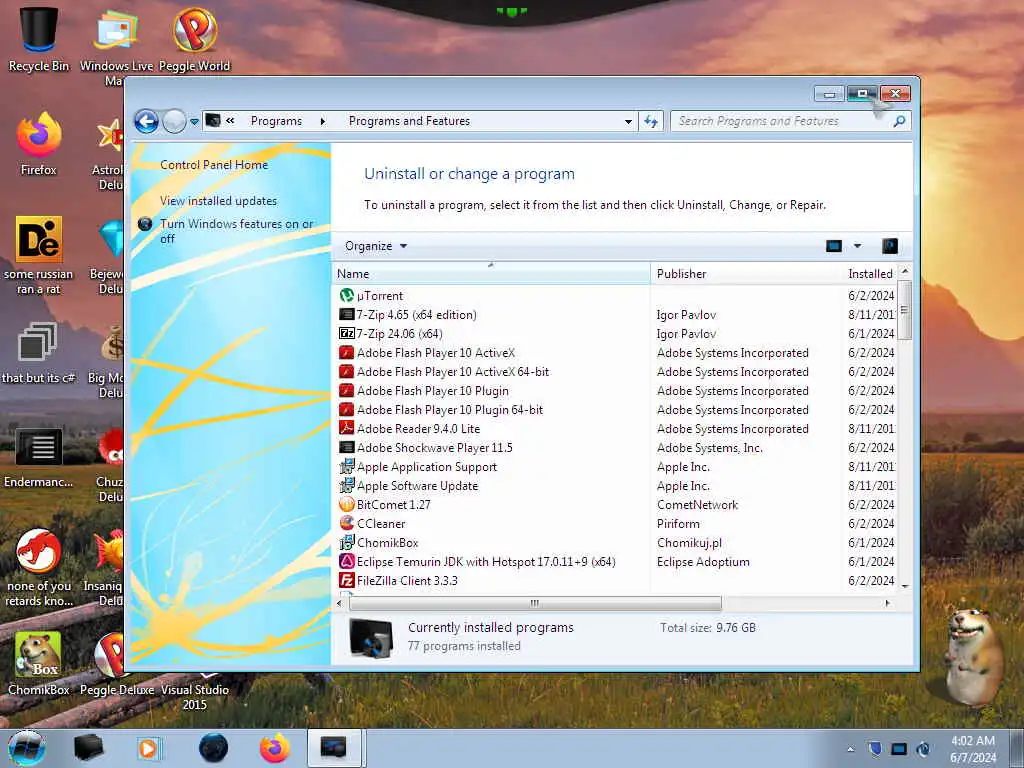Open the Firefox desktop shortcut
This screenshot has width=1024, height=768.
coord(39,144)
